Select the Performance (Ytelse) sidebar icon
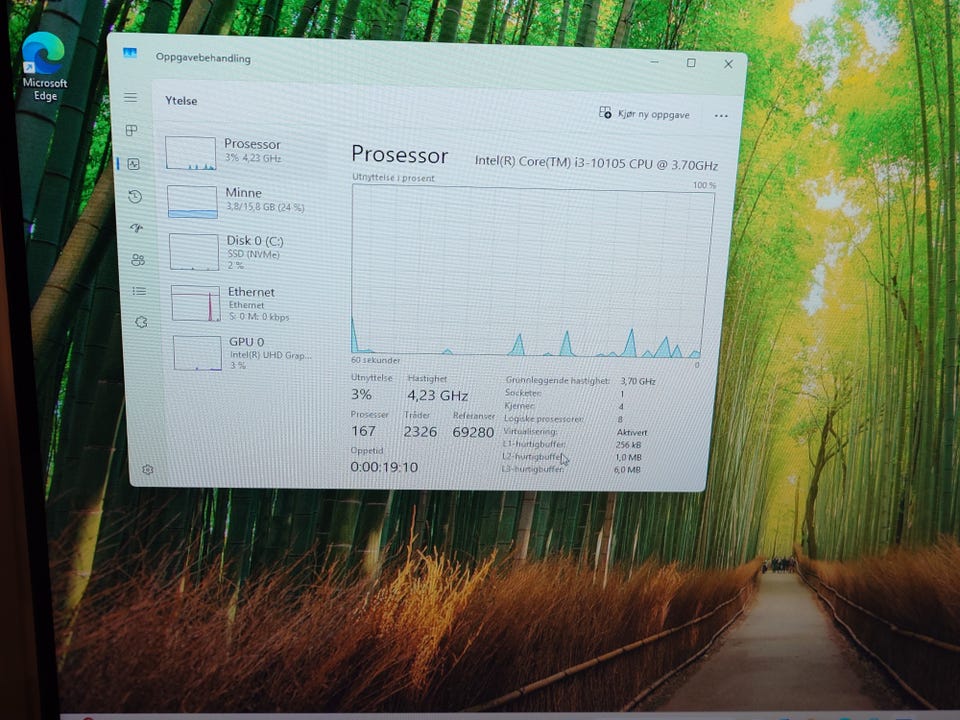960x720 pixels. point(133,163)
